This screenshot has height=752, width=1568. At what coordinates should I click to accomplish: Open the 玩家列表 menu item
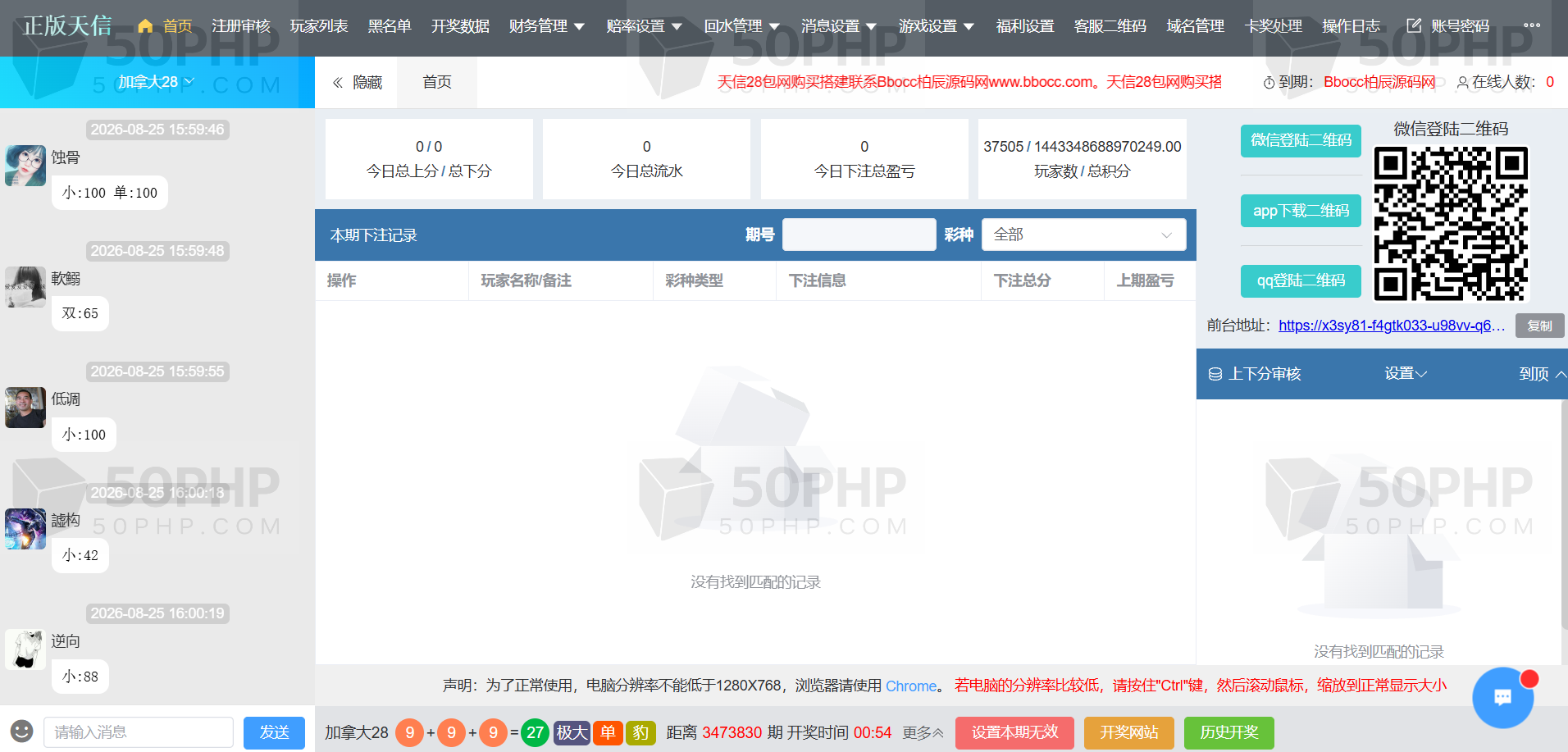click(319, 26)
